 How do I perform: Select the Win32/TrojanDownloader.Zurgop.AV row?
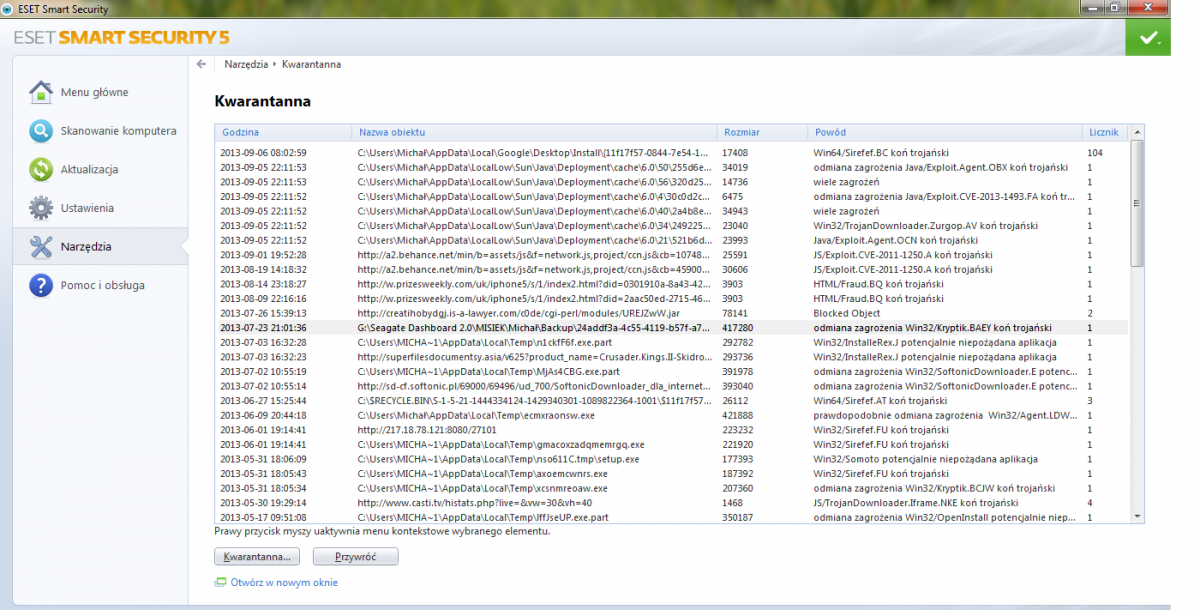click(x=672, y=226)
